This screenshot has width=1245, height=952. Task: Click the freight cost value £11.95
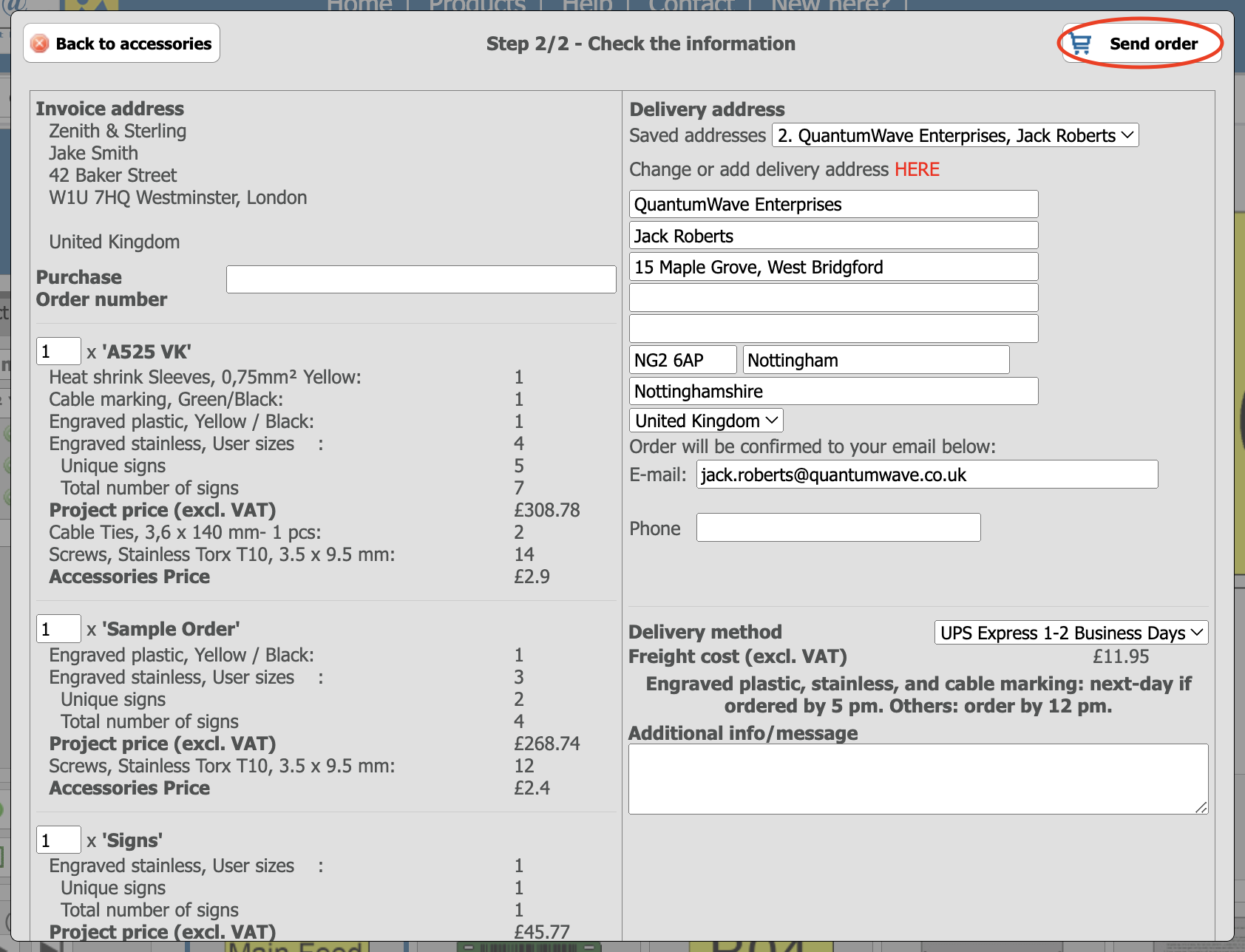(x=1121, y=656)
